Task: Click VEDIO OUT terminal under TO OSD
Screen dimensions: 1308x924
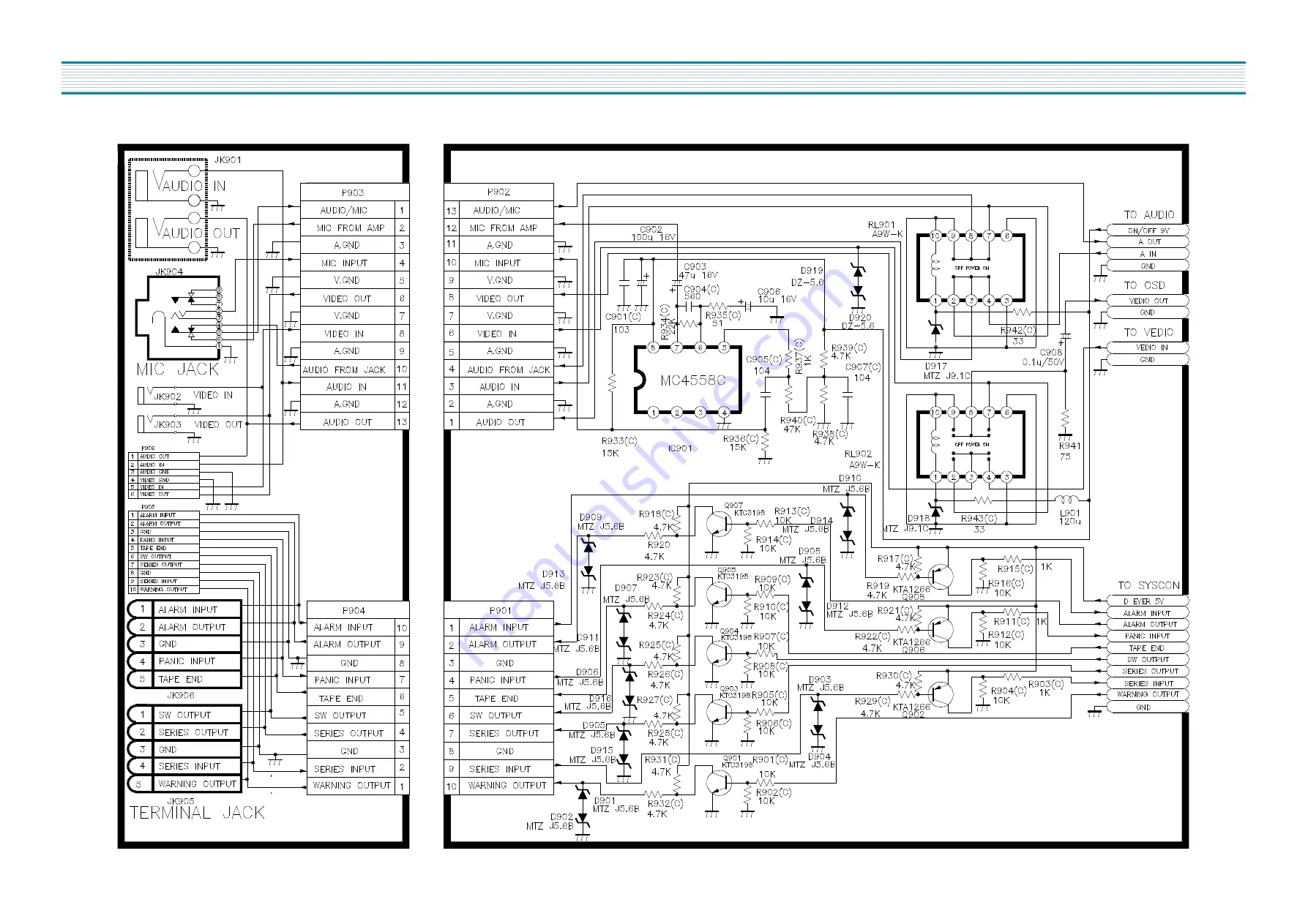Action: (x=1148, y=301)
